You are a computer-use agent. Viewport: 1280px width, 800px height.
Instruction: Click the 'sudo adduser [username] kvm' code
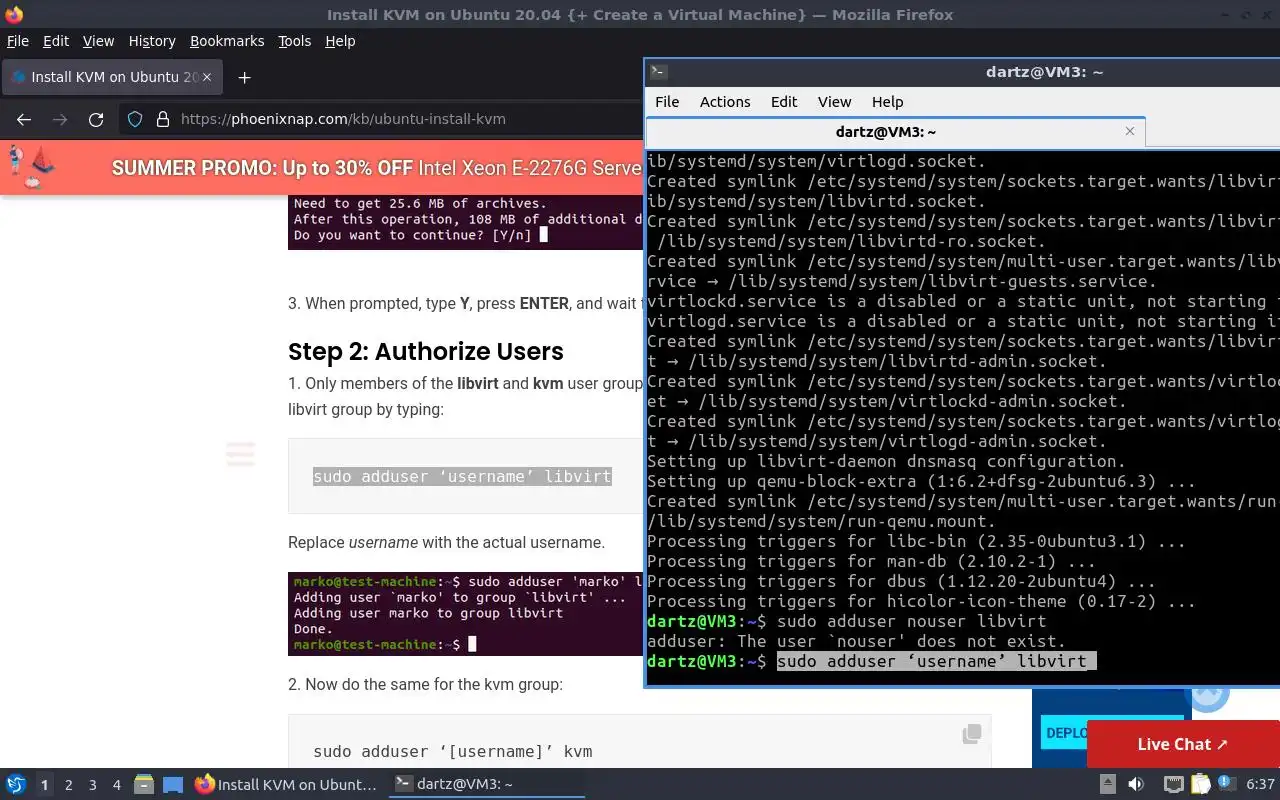pyautogui.click(x=453, y=751)
